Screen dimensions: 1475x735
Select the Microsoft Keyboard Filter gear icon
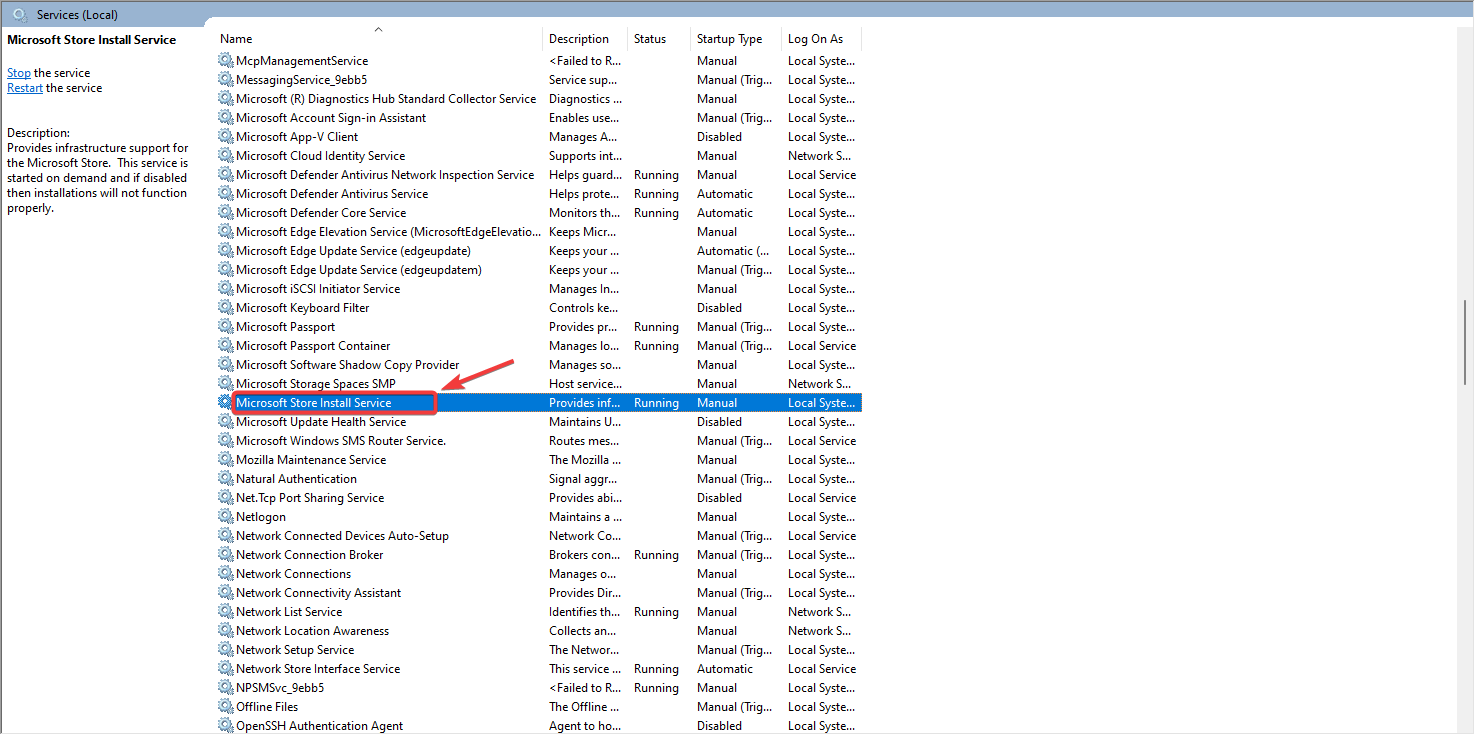pos(226,308)
